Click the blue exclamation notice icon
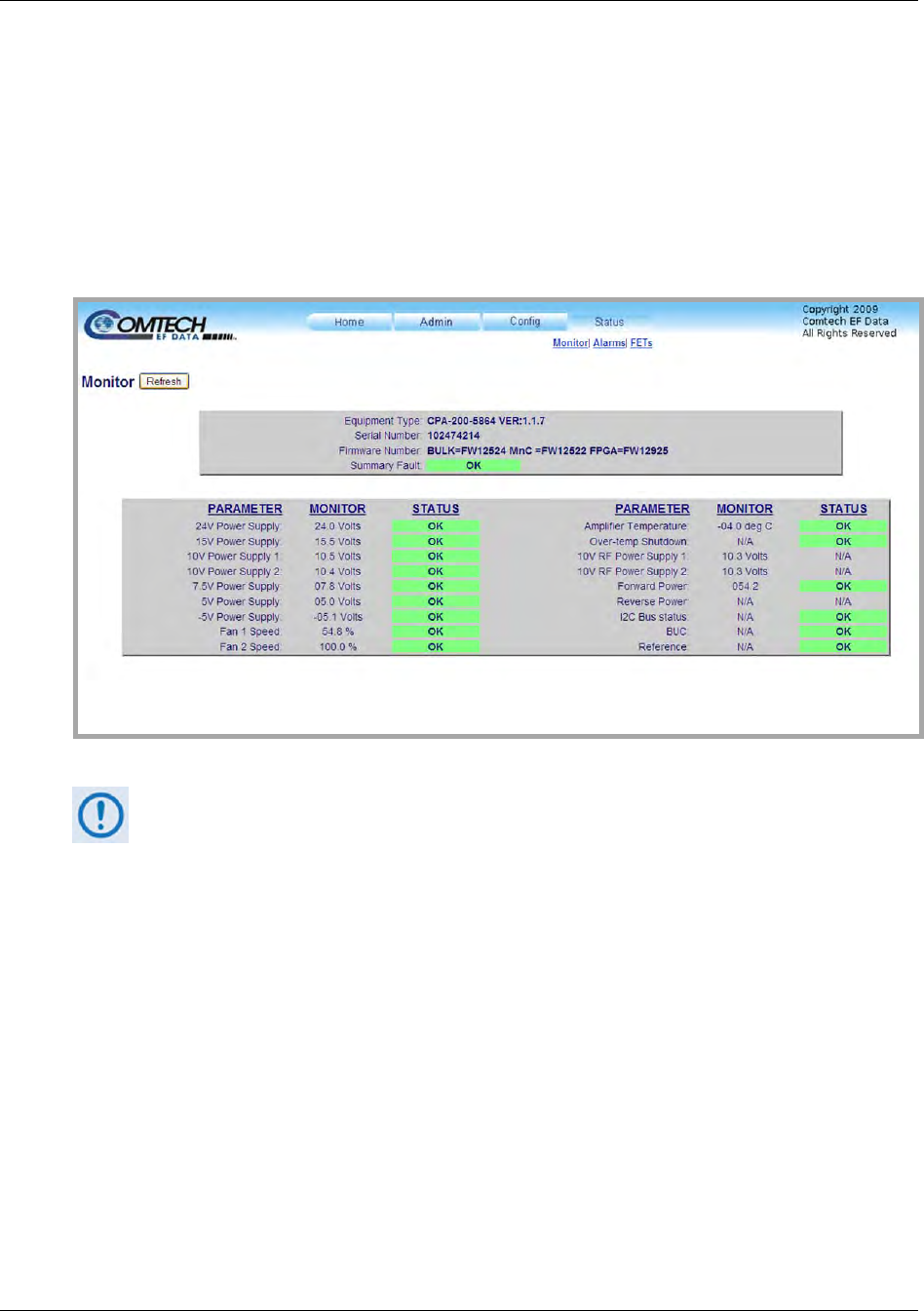This screenshot has width=924, height=1311. tap(100, 815)
